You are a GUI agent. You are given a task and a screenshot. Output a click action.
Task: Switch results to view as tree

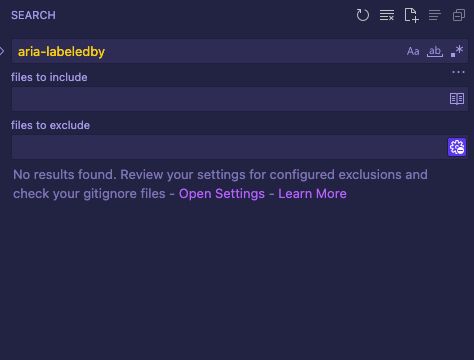pos(435,15)
